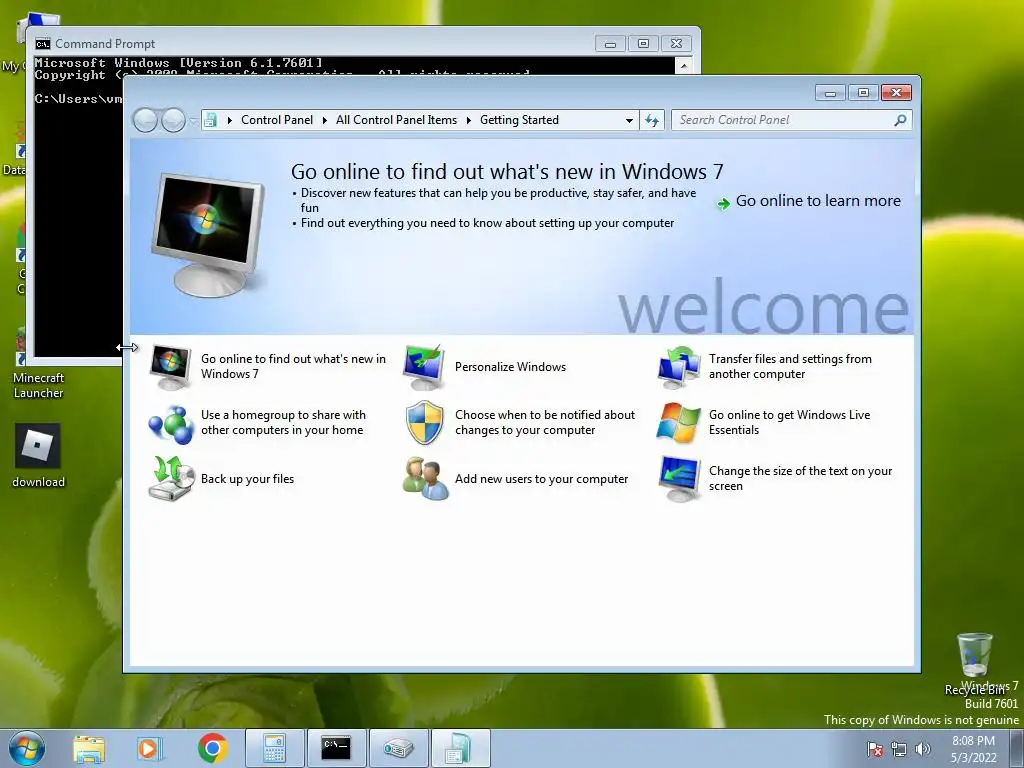Expand arrow before Control Panel breadcrumb
This screenshot has width=1024, height=768.
(230, 120)
